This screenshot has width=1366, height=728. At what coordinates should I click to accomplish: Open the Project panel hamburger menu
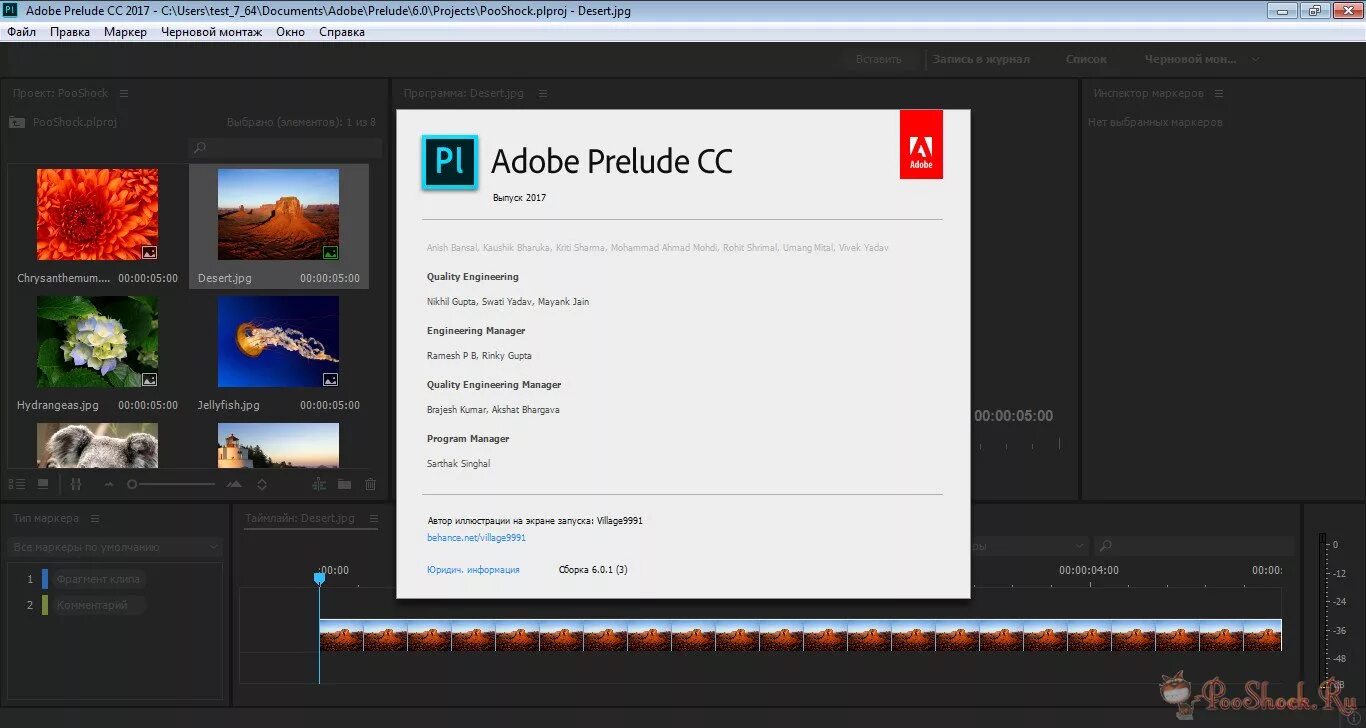click(x=124, y=93)
